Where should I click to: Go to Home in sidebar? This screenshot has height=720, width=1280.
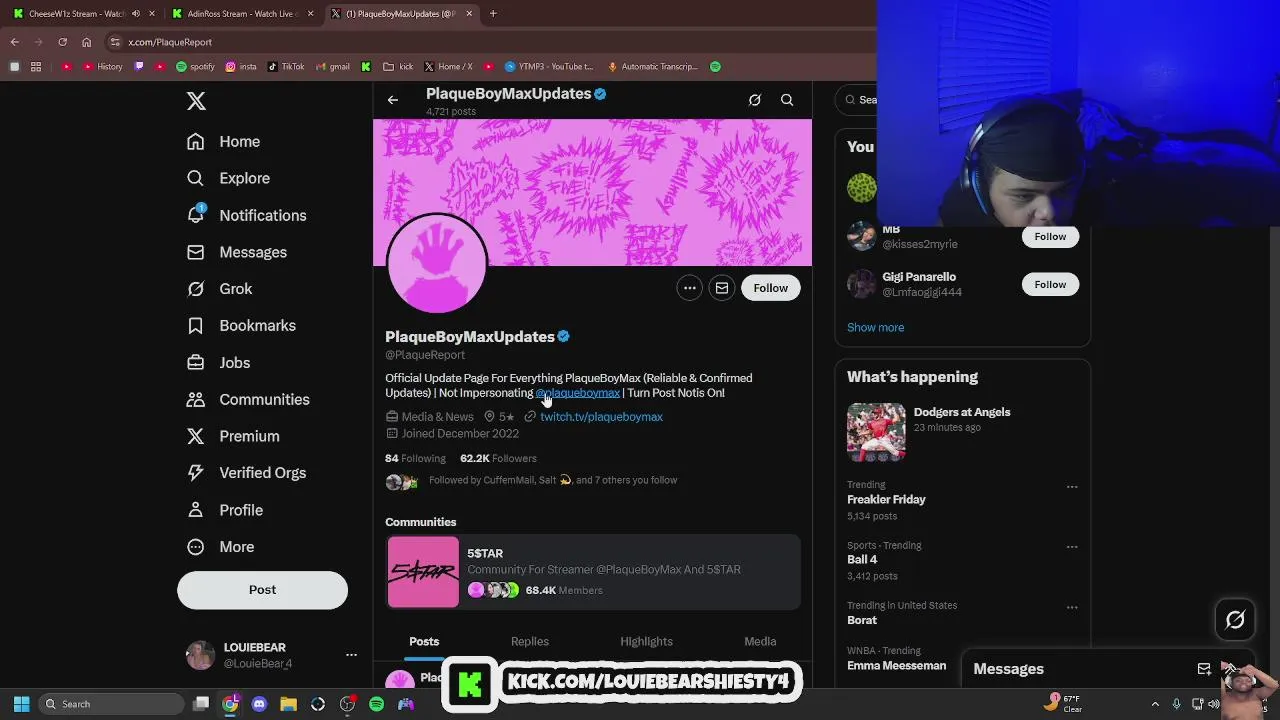223,142
